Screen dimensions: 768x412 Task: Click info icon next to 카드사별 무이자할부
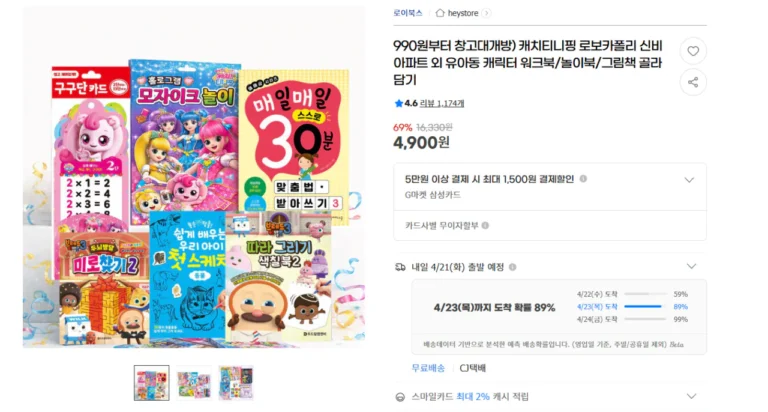click(x=485, y=225)
